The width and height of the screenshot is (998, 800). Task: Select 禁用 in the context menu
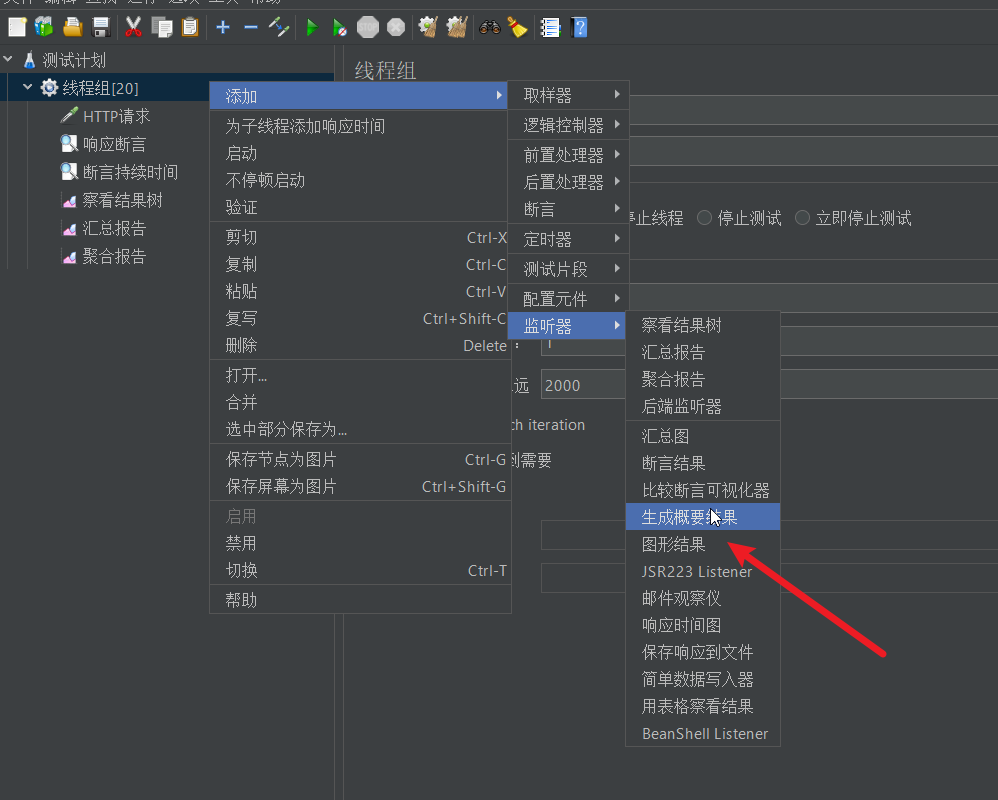[360, 543]
